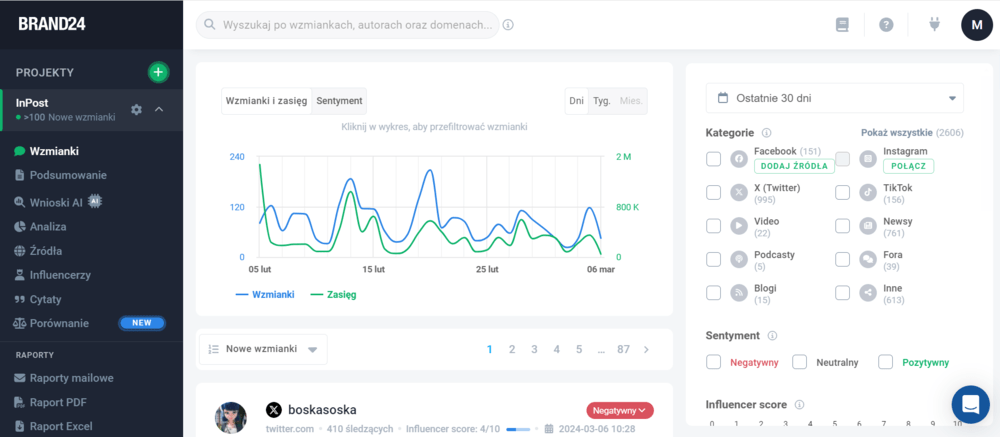Check the Facebook category checkbox
This screenshot has width=1000, height=437.
point(714,159)
